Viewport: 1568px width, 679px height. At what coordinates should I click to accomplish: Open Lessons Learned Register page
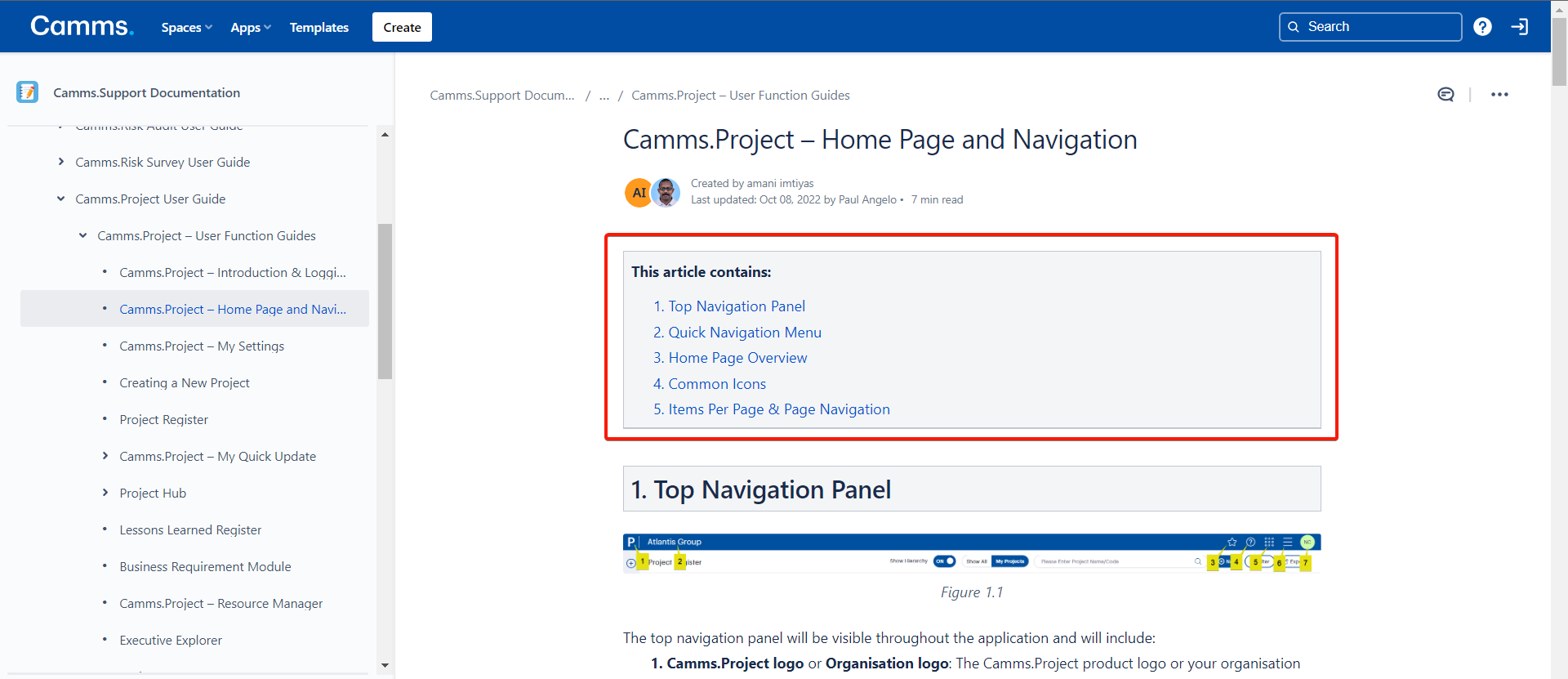click(x=190, y=529)
